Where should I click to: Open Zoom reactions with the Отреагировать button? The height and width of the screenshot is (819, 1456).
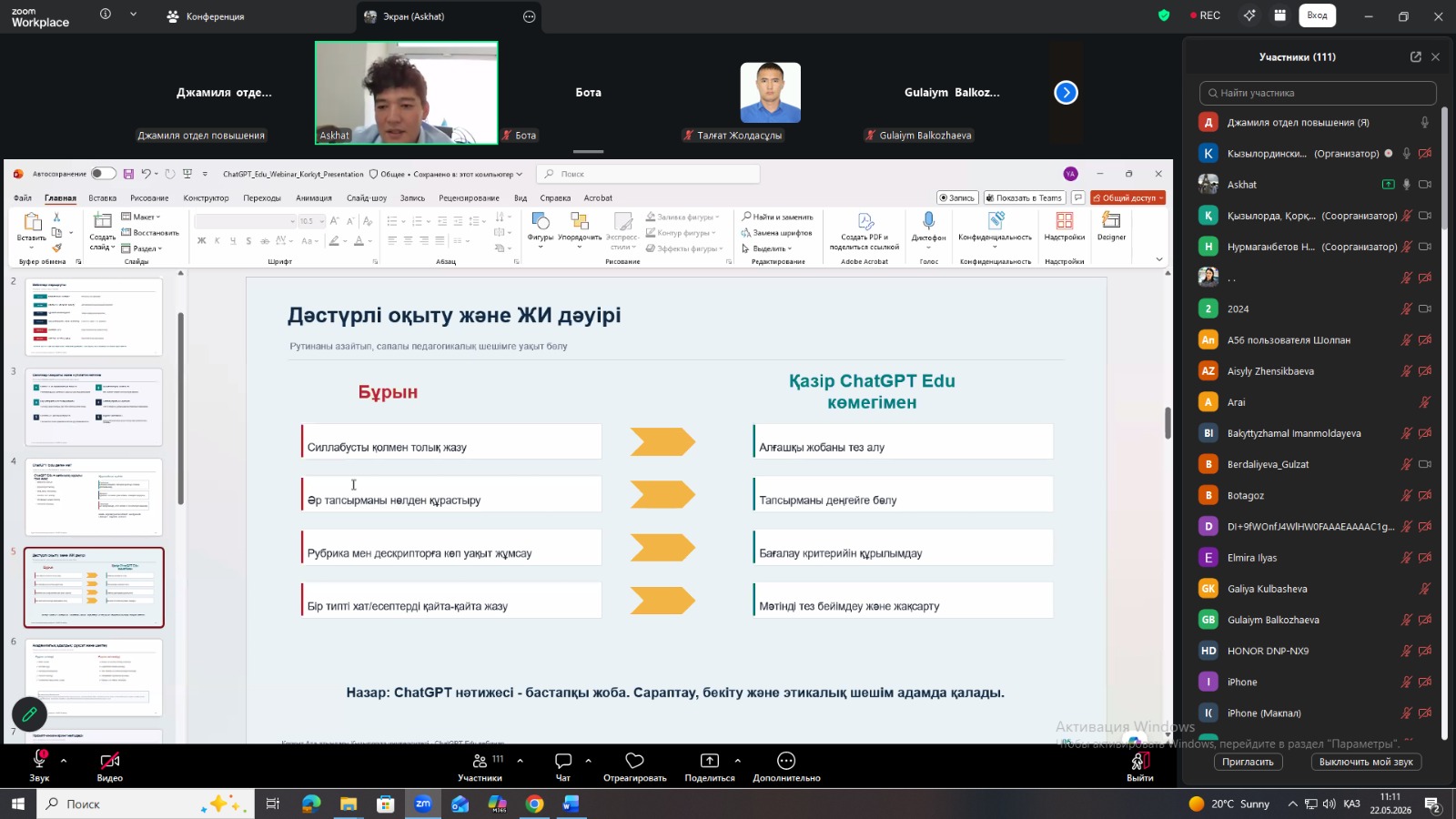(x=634, y=766)
